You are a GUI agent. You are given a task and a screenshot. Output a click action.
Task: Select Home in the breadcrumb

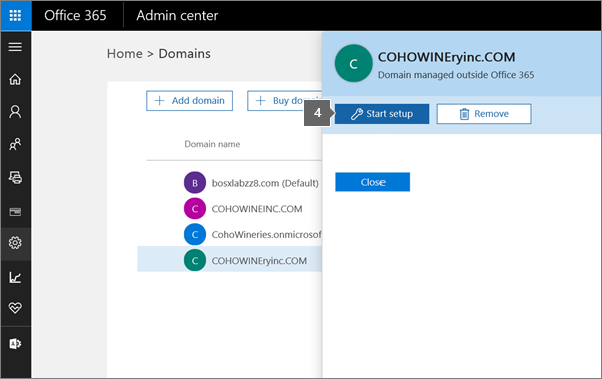coord(125,54)
